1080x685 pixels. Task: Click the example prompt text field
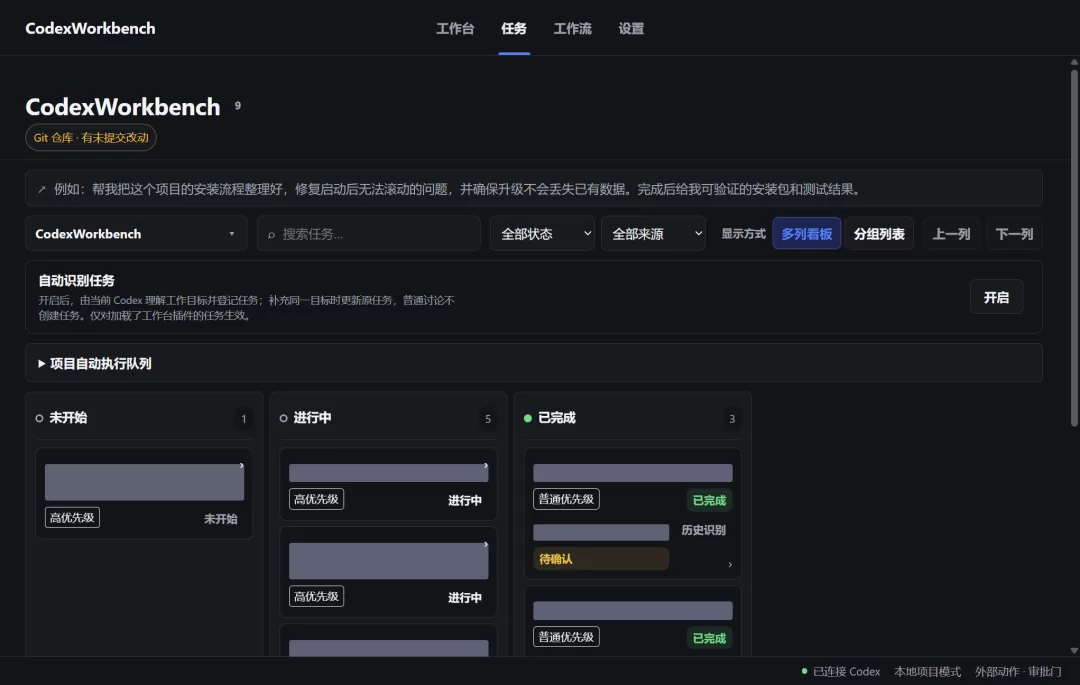534,189
